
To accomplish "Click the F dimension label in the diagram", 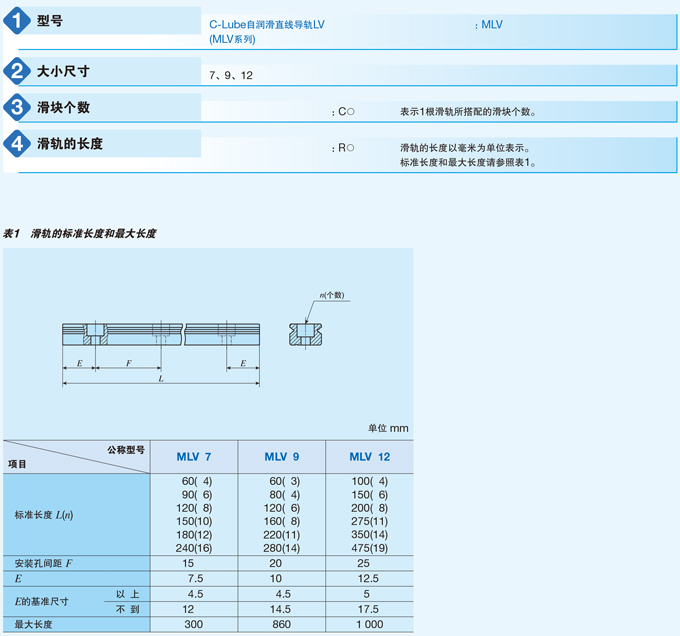I will (x=127, y=364).
